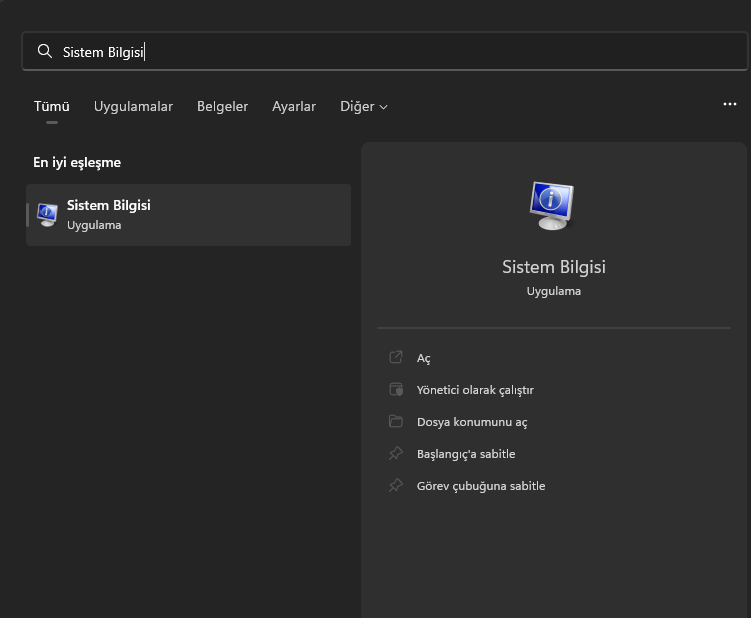Click the "Başlangıç'a sabitle" text
This screenshot has width=751, height=618.
pyautogui.click(x=466, y=454)
